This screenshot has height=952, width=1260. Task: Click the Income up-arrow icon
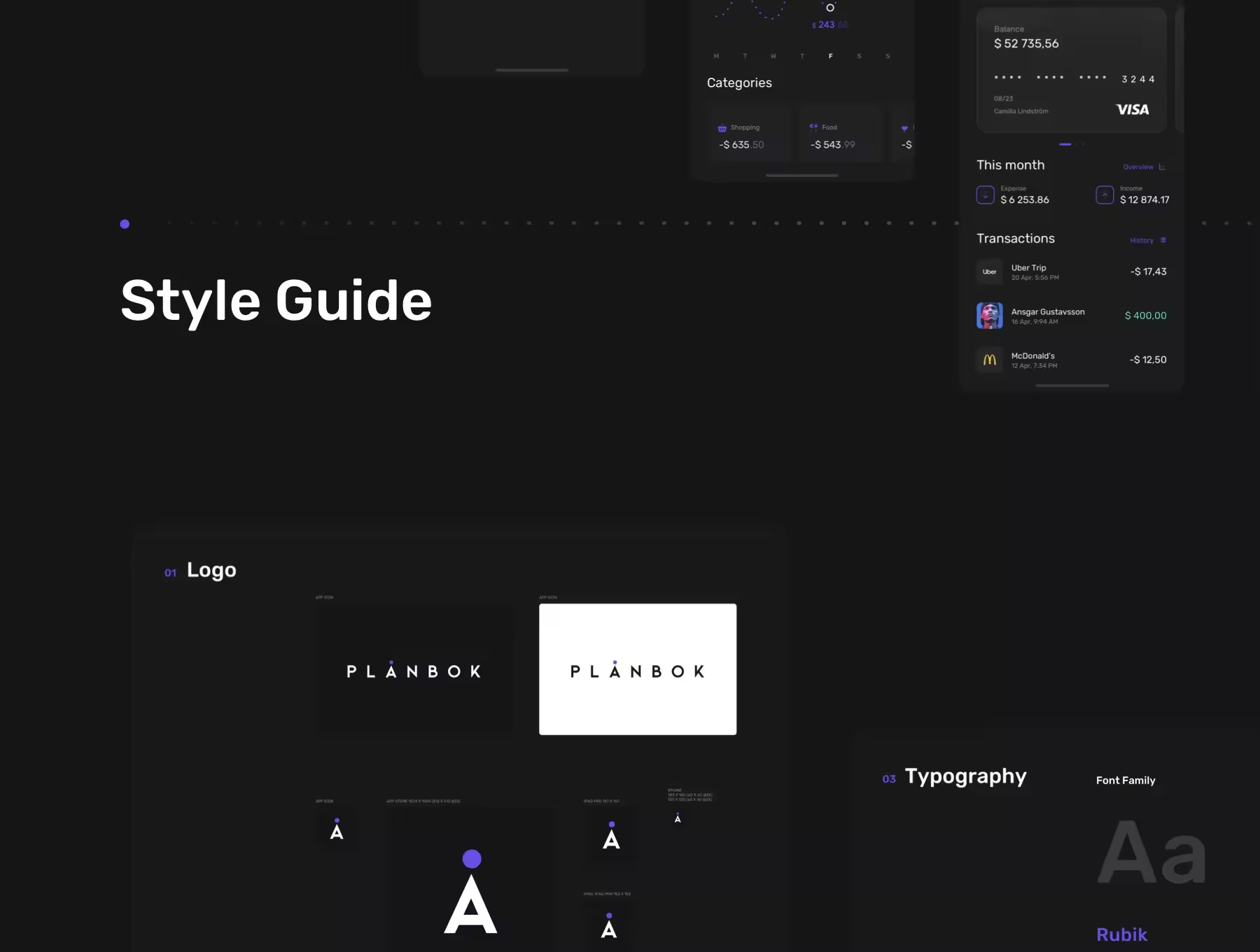[x=1104, y=195]
